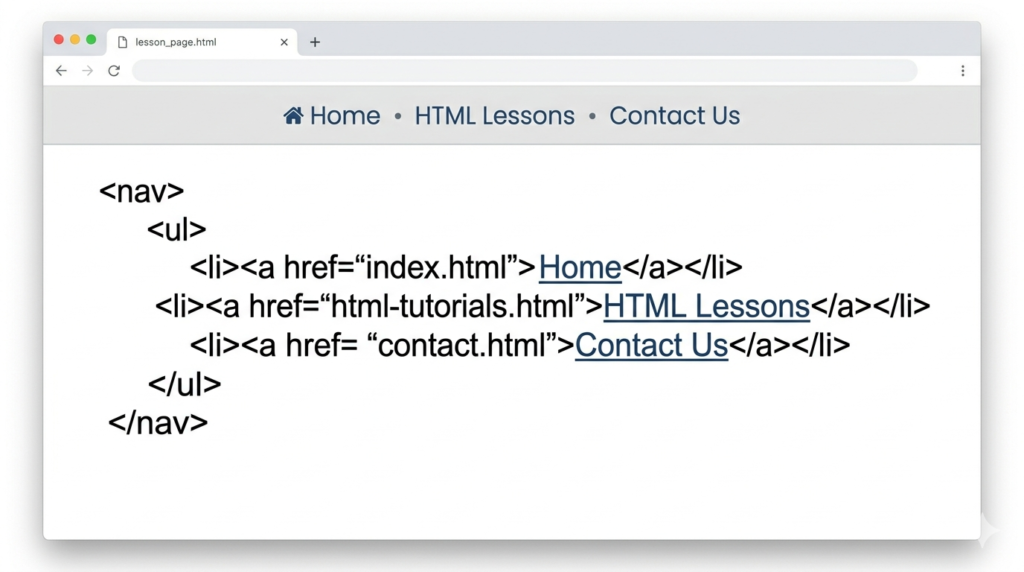Close the lesson_page.html tab
The width and height of the screenshot is (1024, 572).
[x=284, y=42]
